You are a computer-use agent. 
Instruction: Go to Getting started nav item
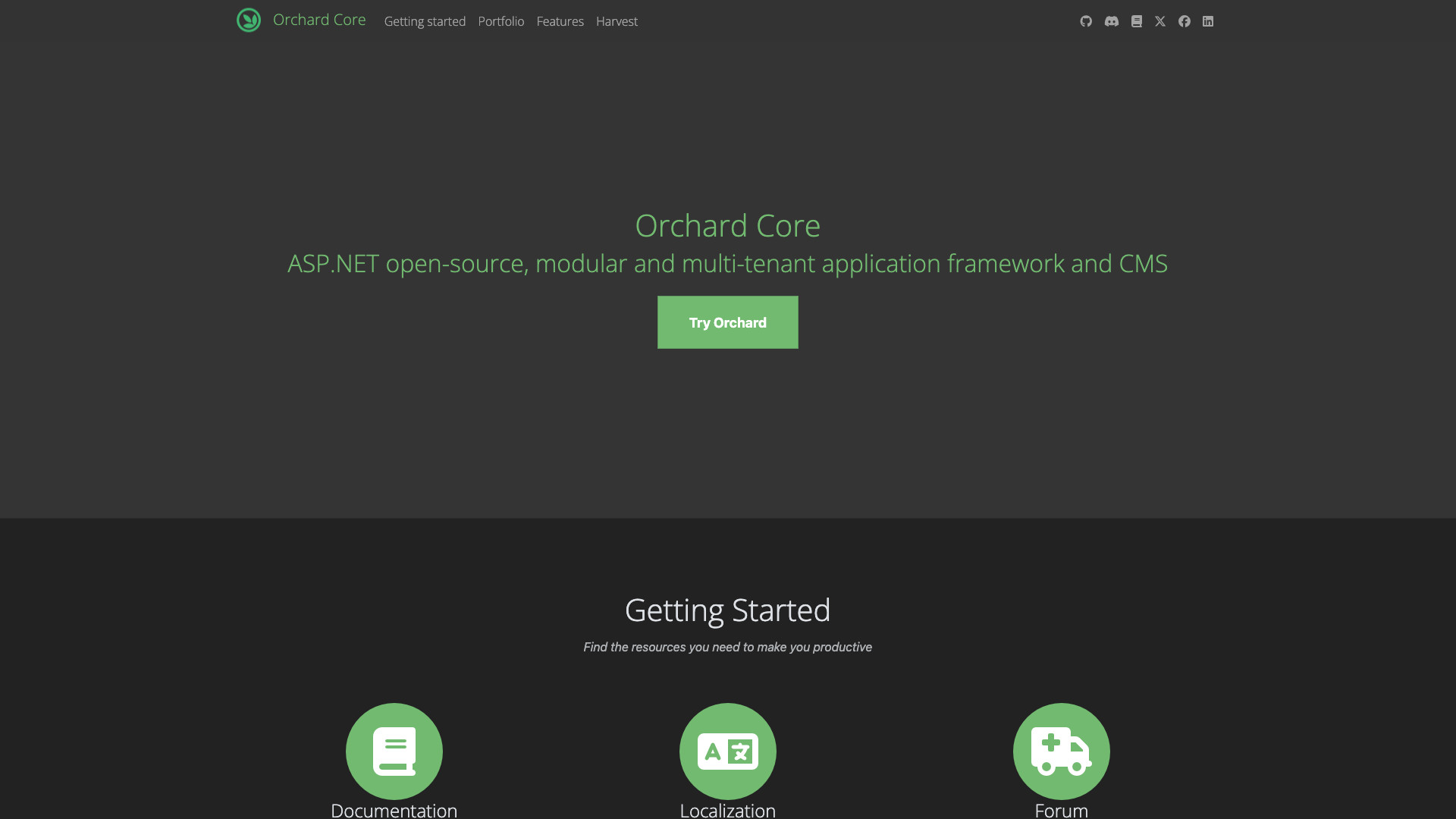pos(425,21)
